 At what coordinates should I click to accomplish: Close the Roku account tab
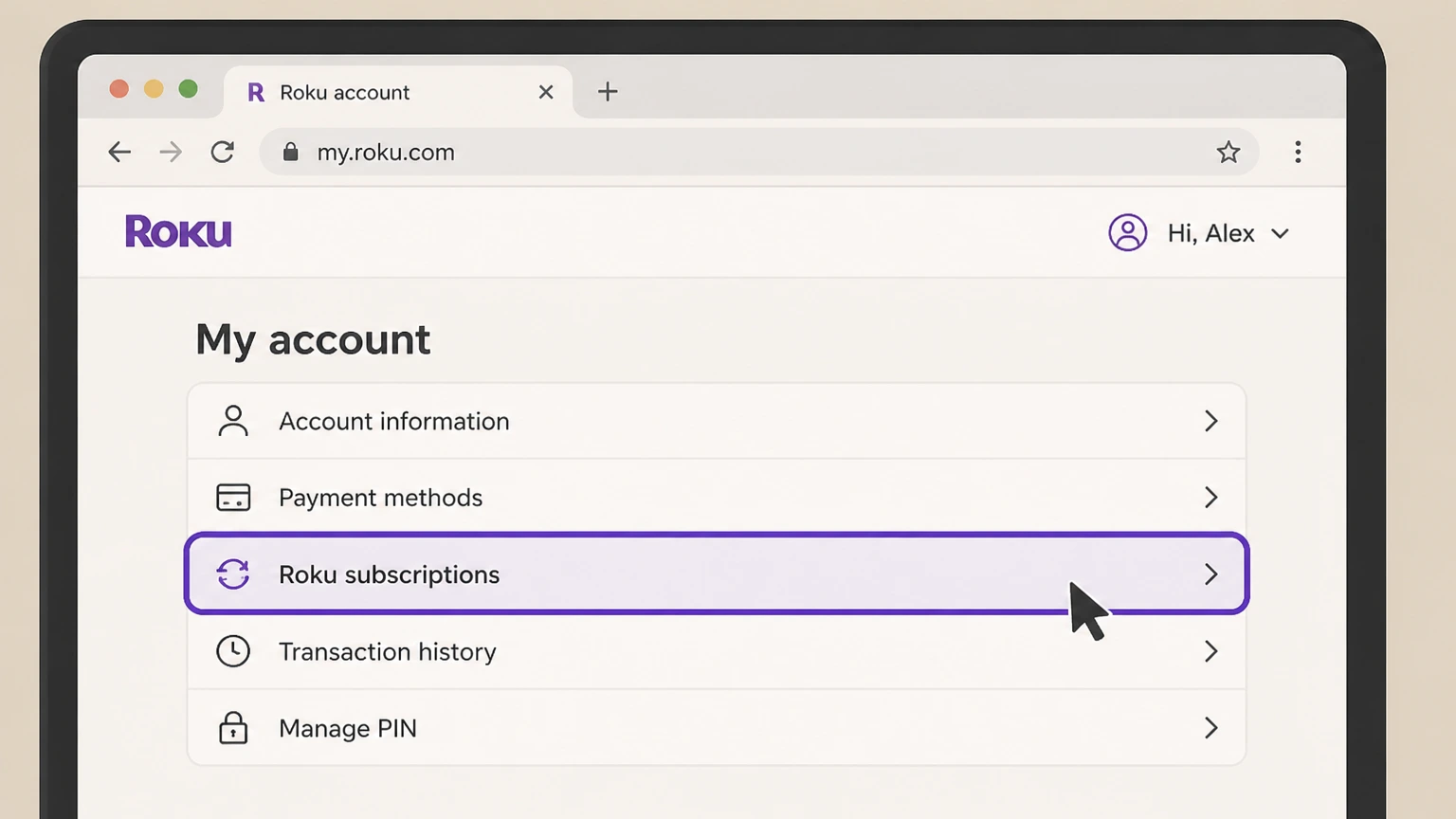[546, 92]
